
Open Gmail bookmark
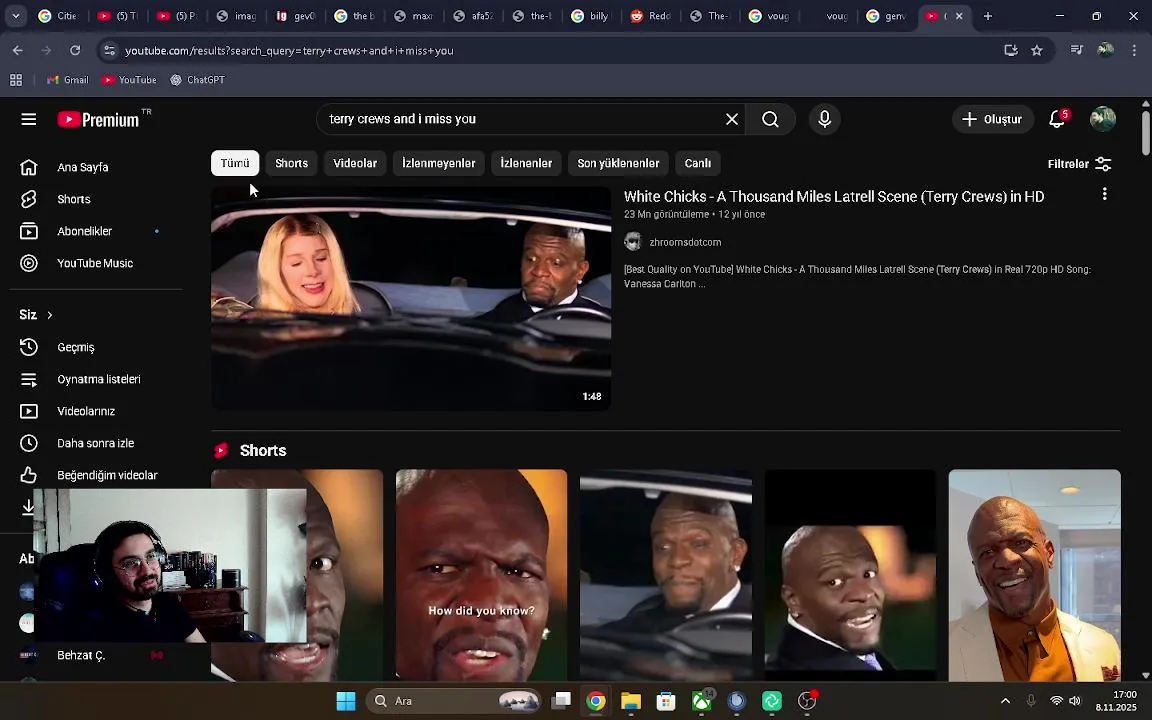pyautogui.click(x=67, y=79)
